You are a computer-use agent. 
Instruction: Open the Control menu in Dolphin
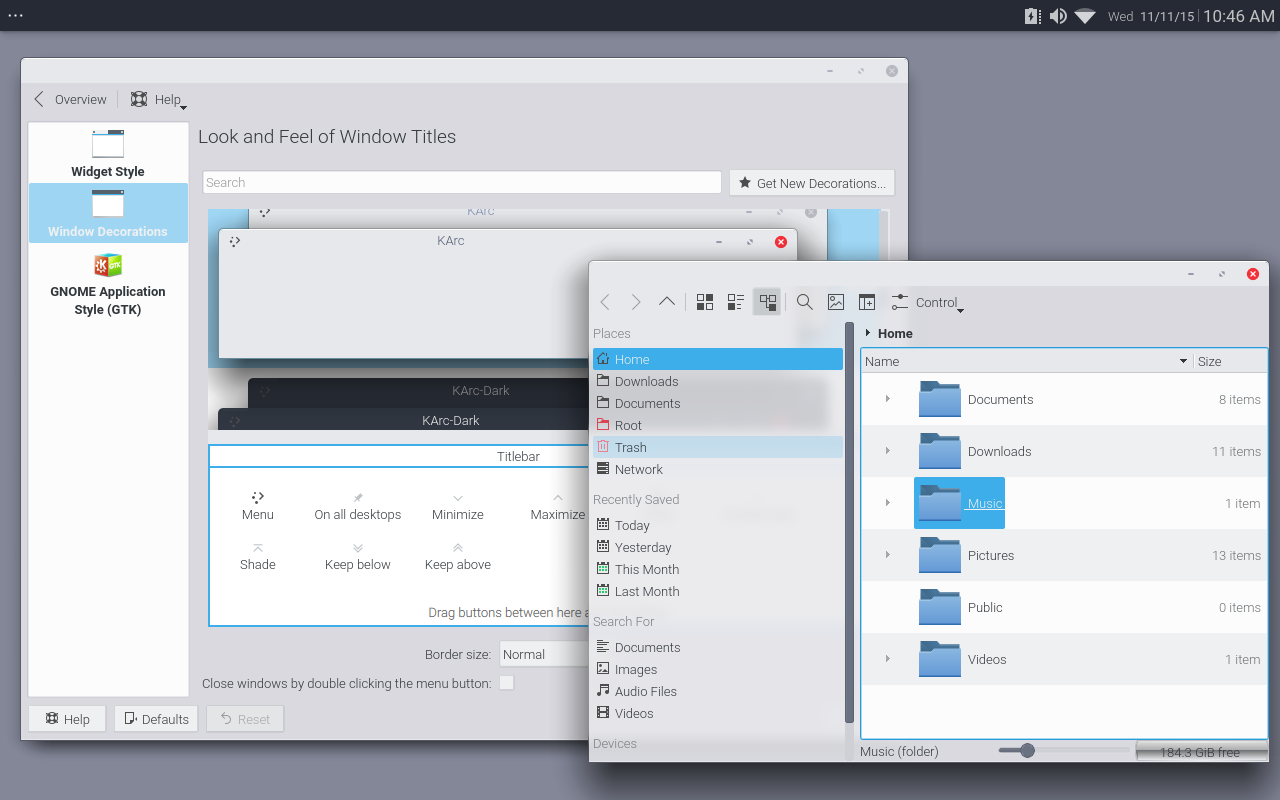(x=927, y=302)
